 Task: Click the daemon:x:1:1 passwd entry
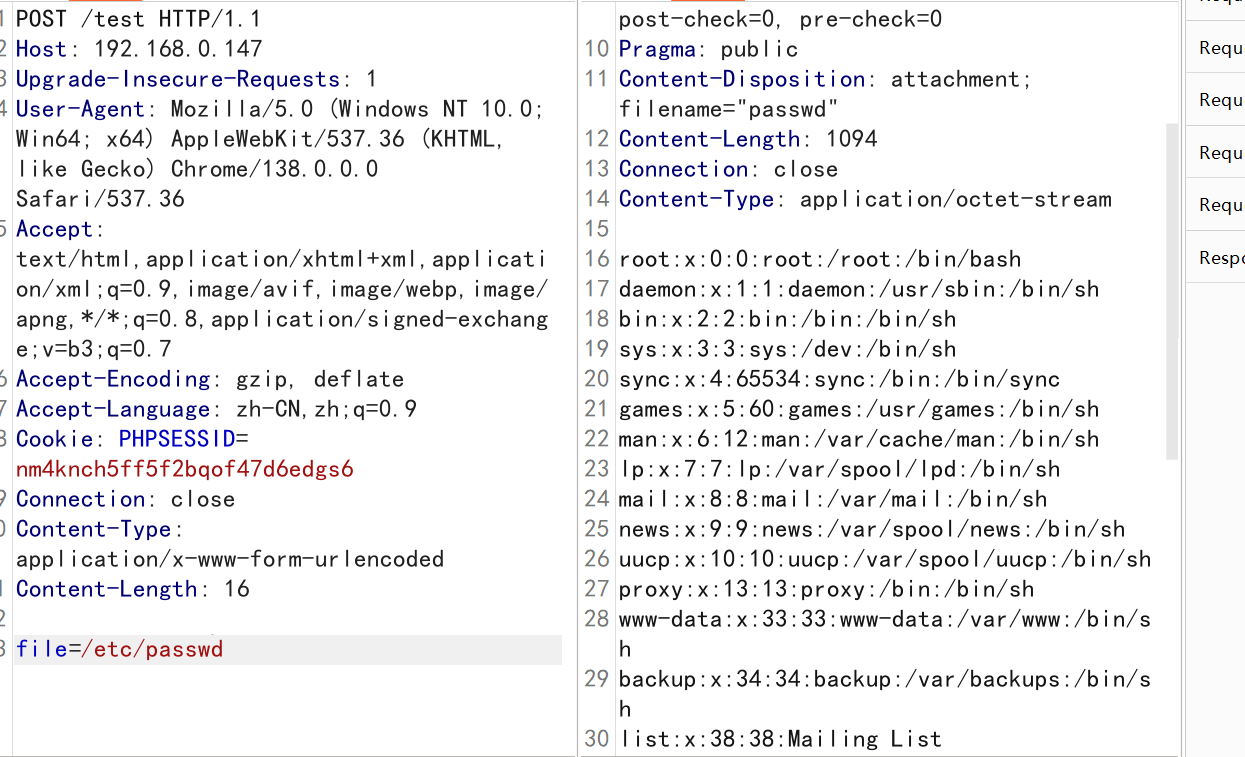(859, 289)
